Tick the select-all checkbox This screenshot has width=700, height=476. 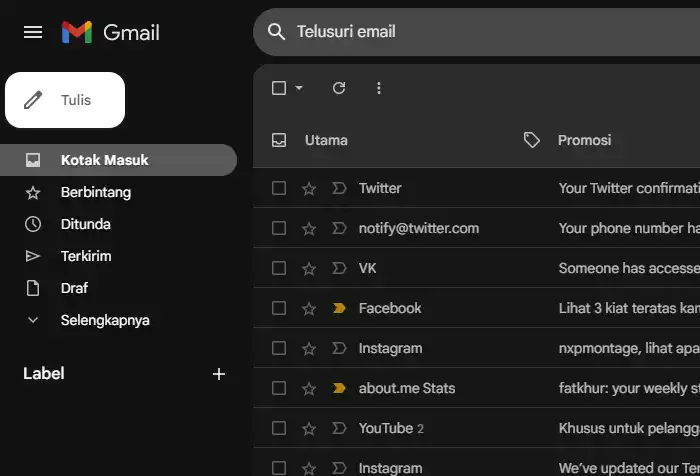(x=279, y=88)
